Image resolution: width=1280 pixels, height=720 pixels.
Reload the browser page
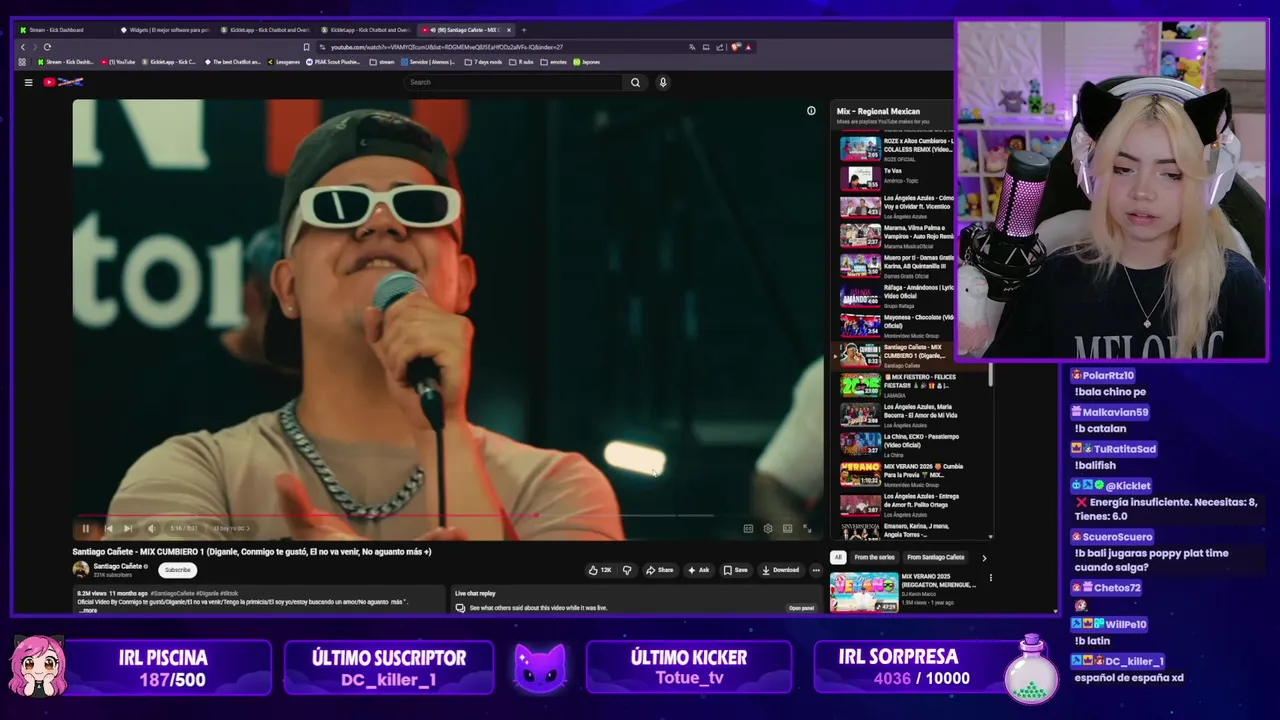pos(47,47)
